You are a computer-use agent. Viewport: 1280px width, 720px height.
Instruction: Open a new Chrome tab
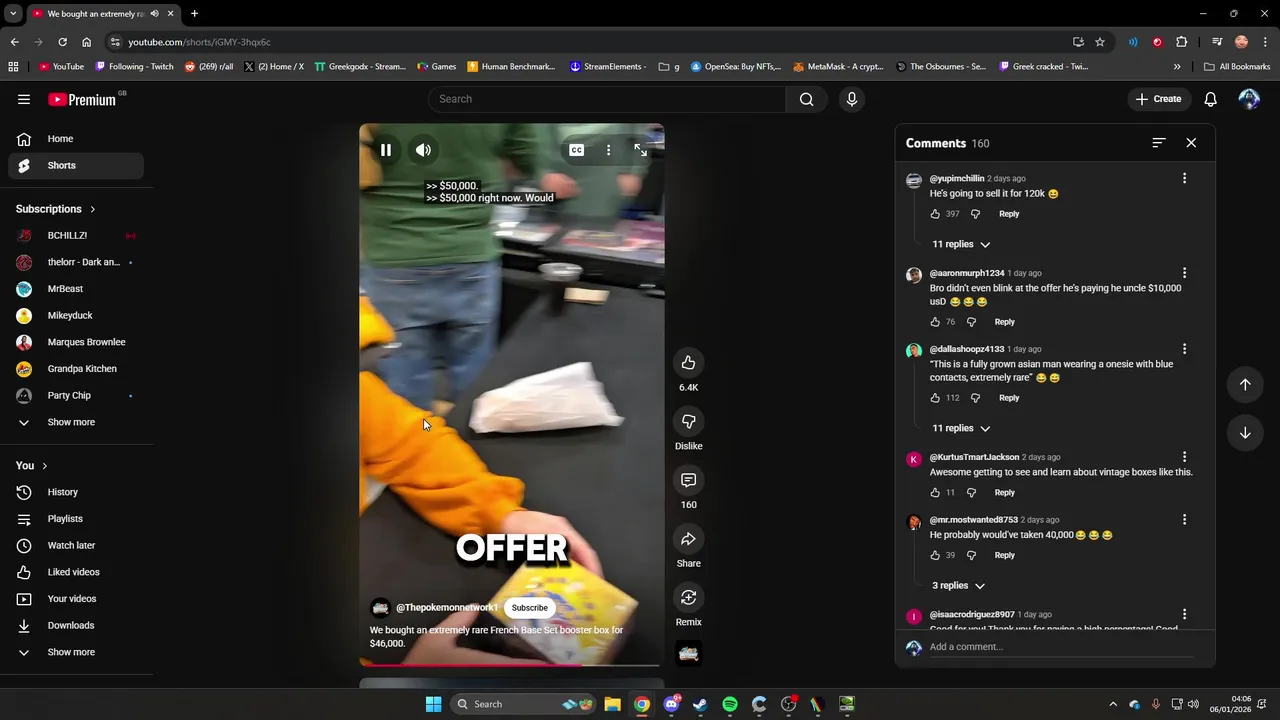point(194,14)
